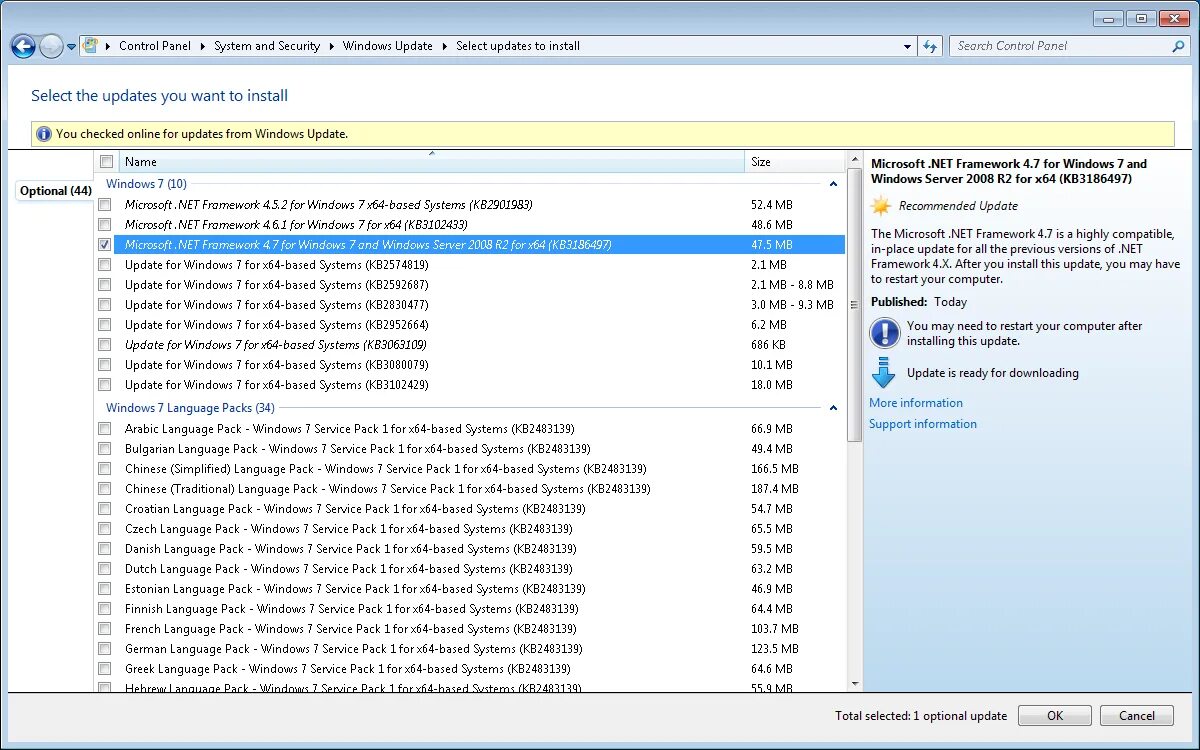Go back with the Back arrow button
Image resolution: width=1200 pixels, height=750 pixels.
[23, 46]
